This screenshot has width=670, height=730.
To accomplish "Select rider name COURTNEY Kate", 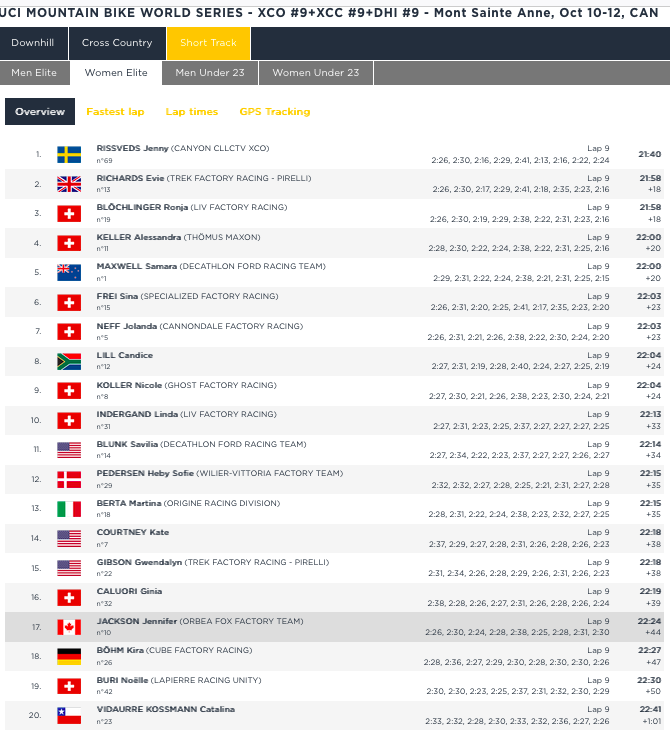I will 133,533.
